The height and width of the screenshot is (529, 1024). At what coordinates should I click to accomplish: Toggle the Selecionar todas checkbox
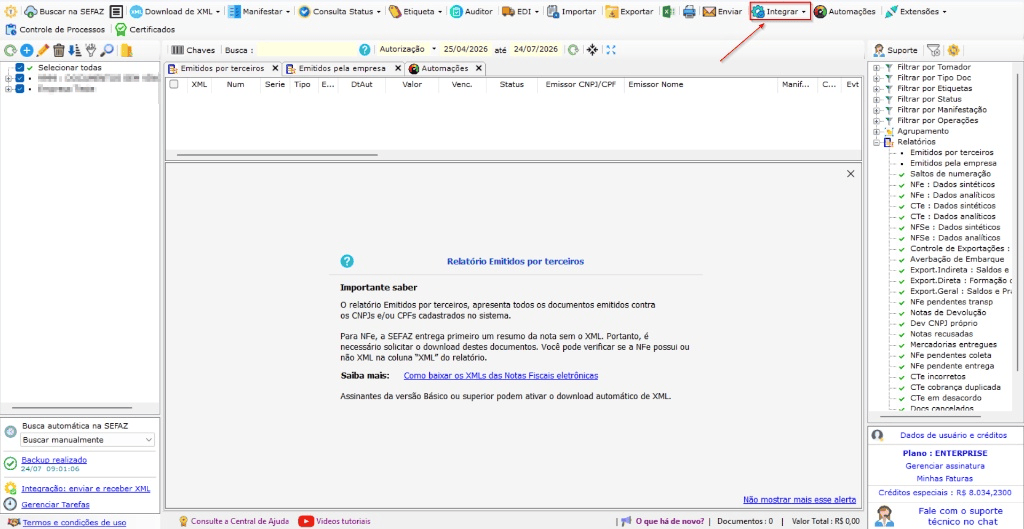tap(20, 68)
